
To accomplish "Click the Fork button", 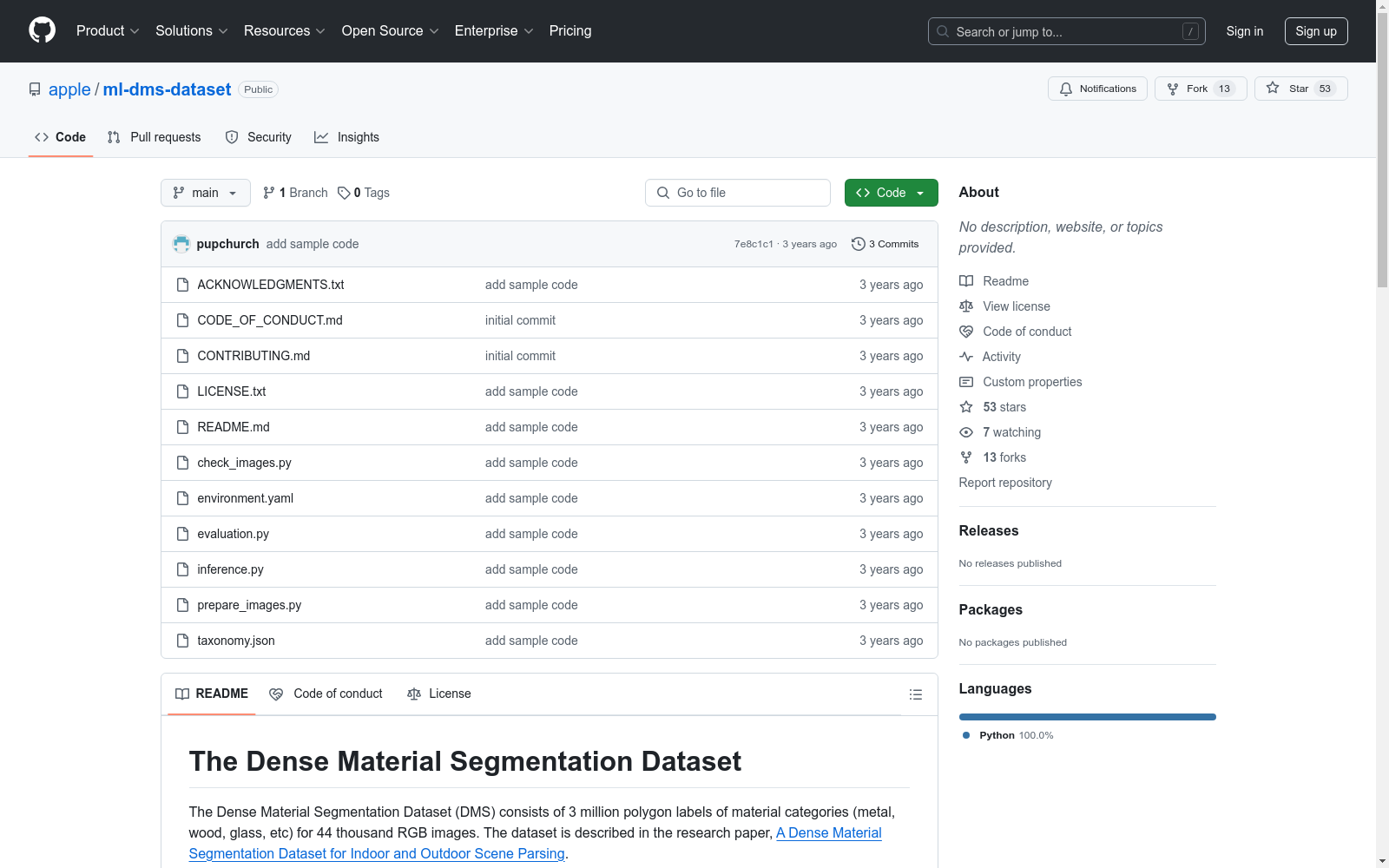I will click(x=1201, y=89).
